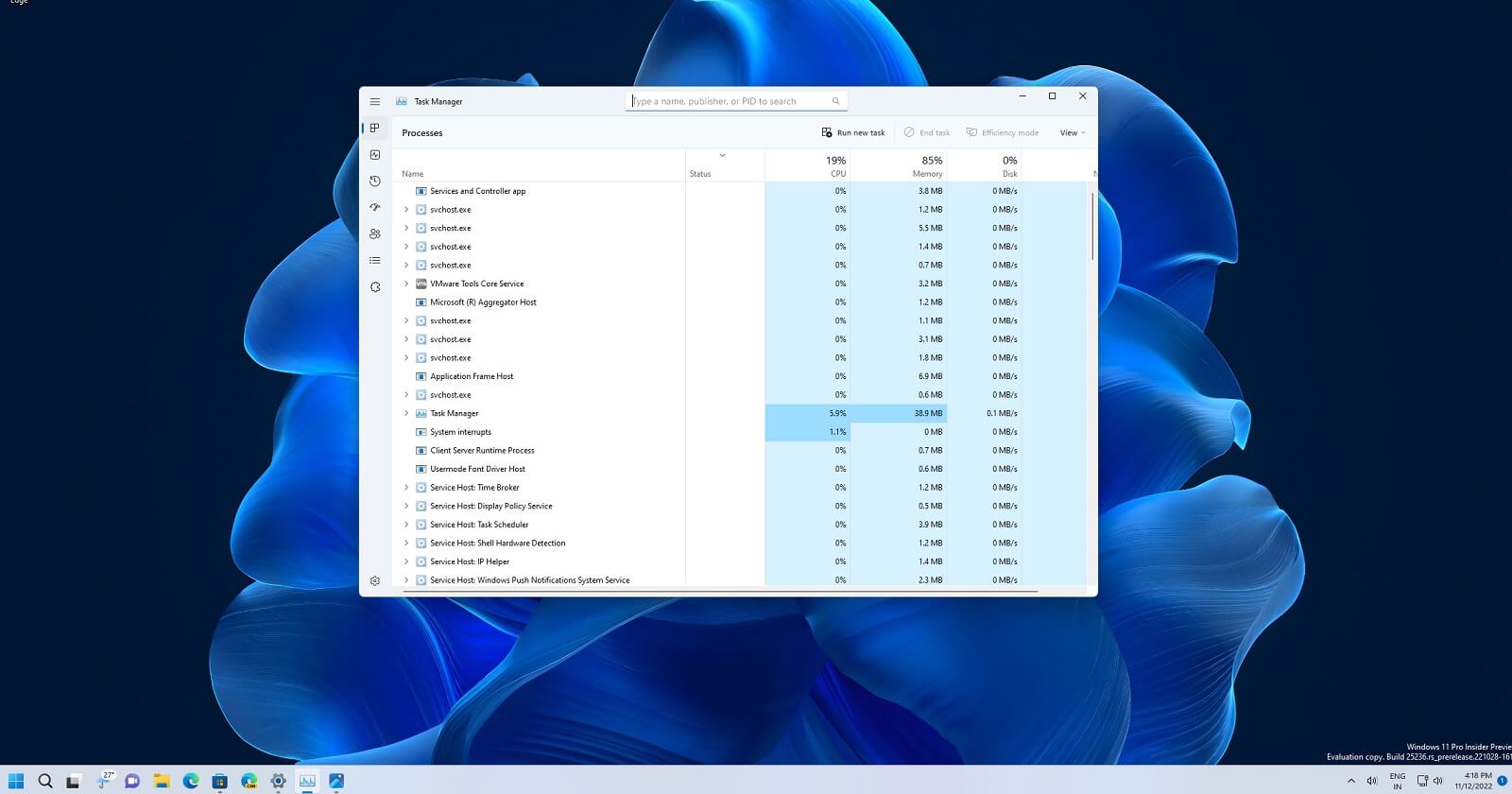Expand Service Host: Shell Hardware Detection

pos(406,544)
